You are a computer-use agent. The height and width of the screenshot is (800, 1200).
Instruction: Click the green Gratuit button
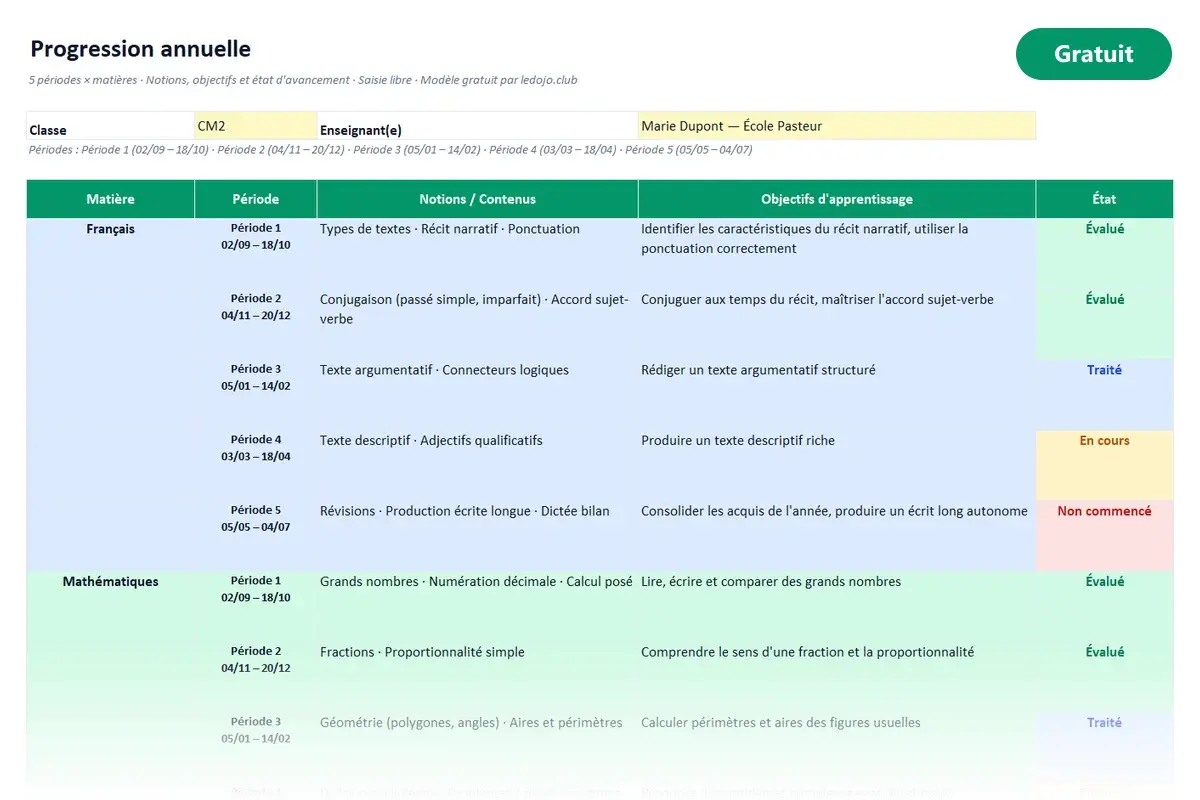(1093, 54)
